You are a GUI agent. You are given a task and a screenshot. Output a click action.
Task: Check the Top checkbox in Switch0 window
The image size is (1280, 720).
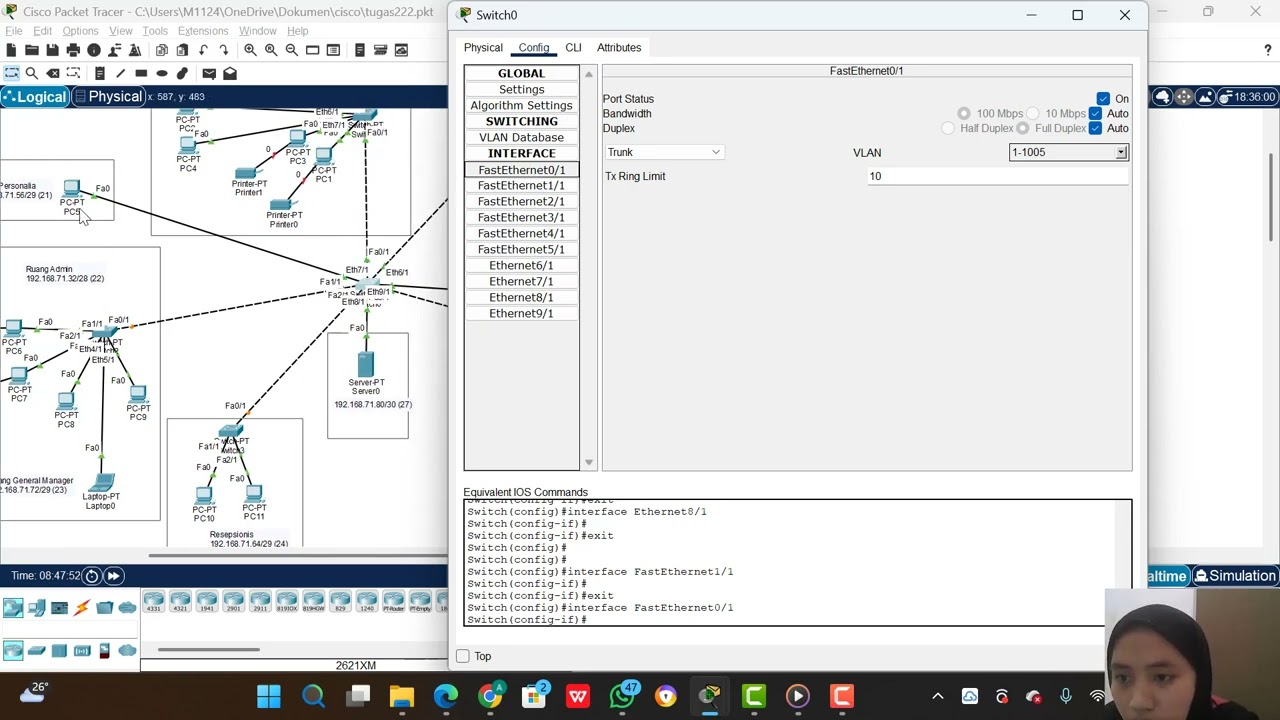tap(463, 656)
